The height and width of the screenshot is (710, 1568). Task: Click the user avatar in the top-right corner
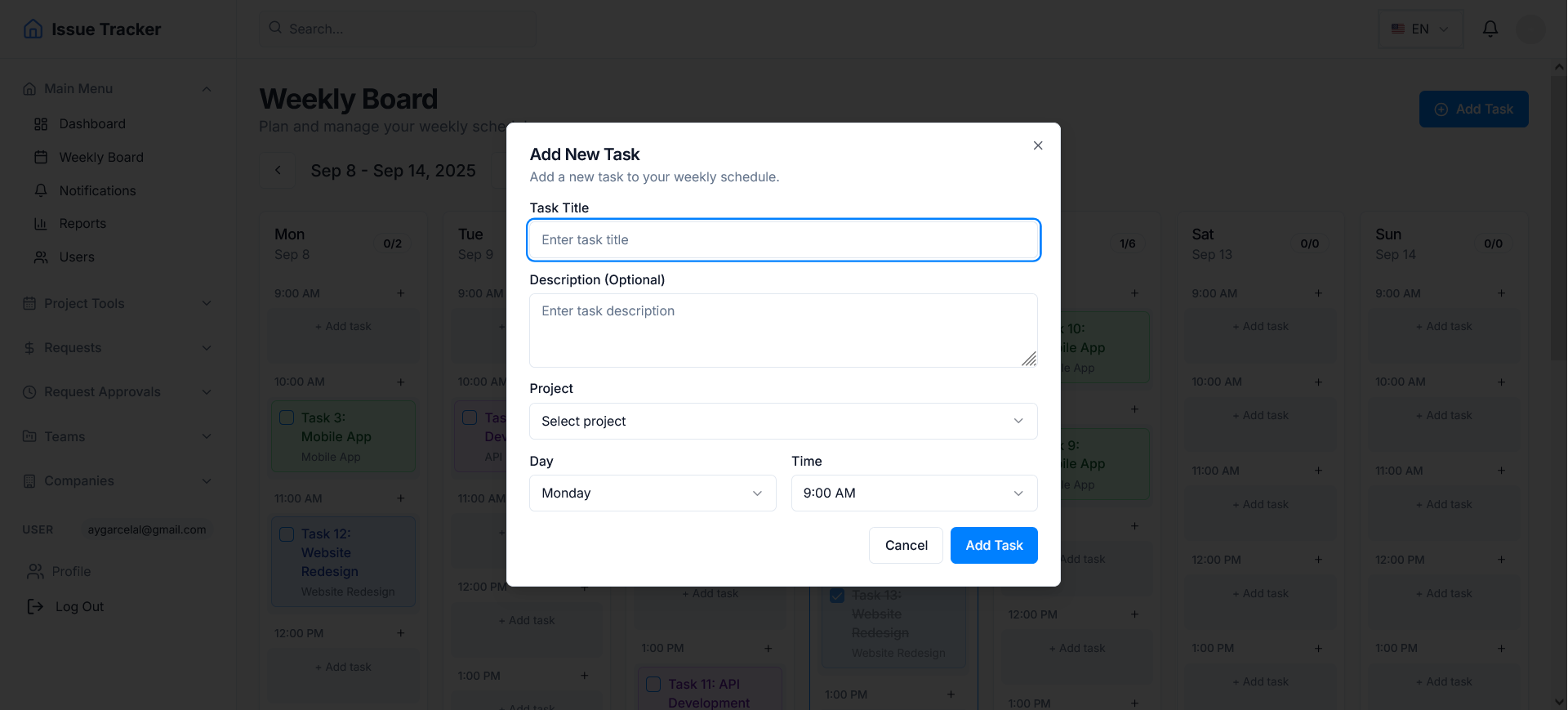pos(1532,29)
